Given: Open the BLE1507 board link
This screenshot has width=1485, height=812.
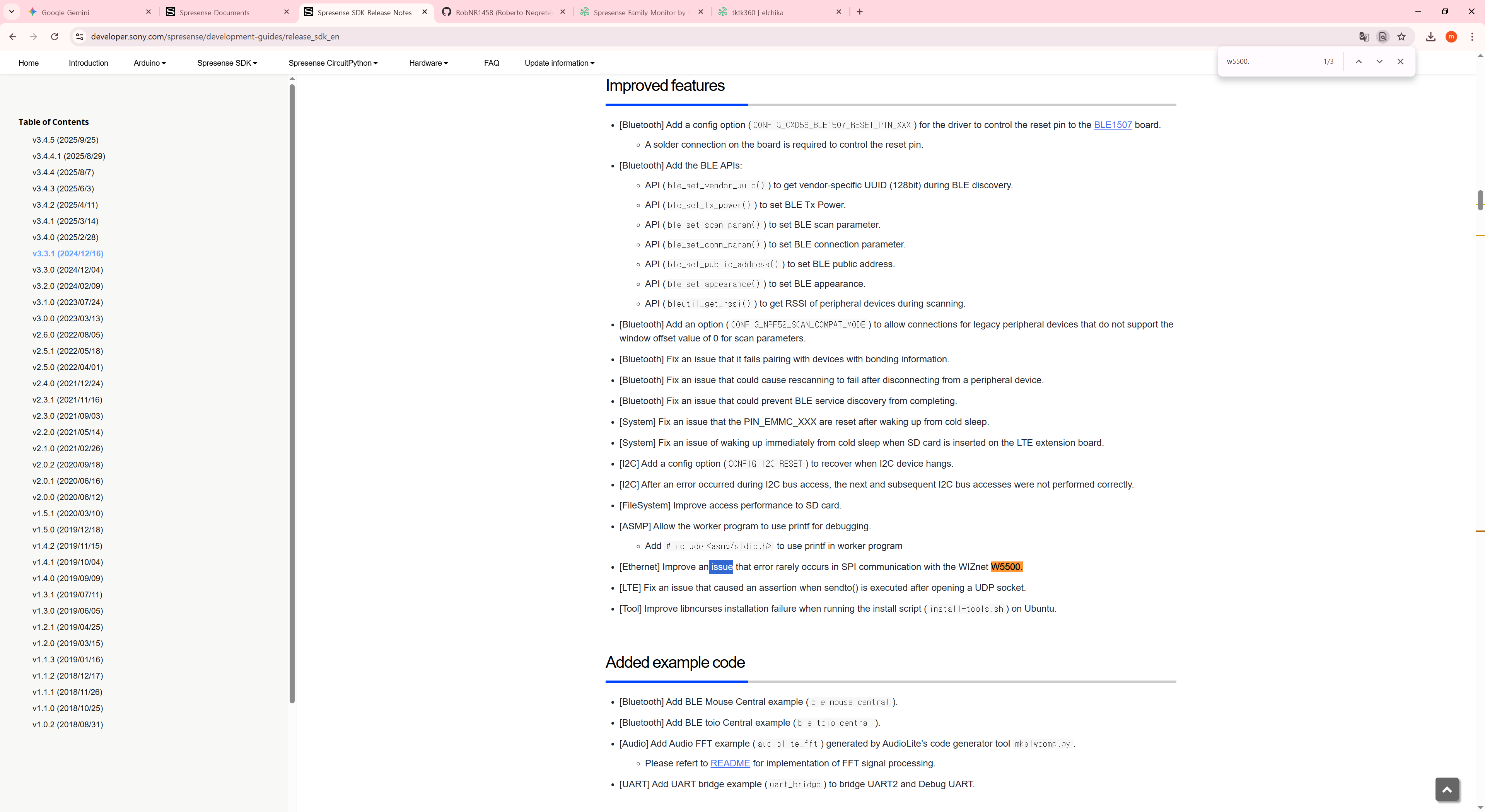Looking at the screenshot, I should [1113, 125].
